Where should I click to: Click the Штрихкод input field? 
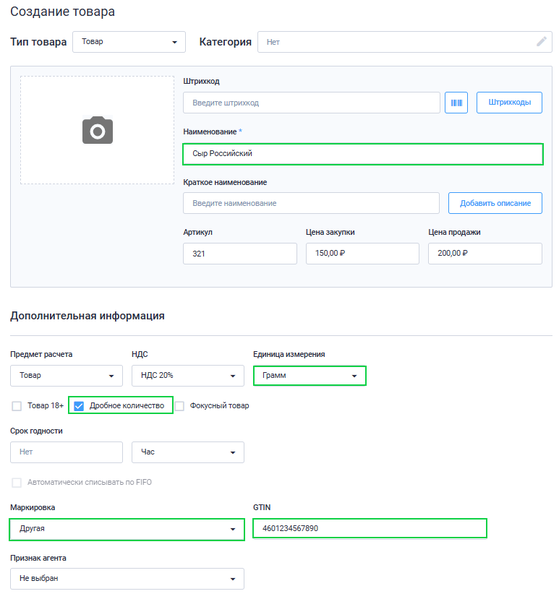(311, 103)
